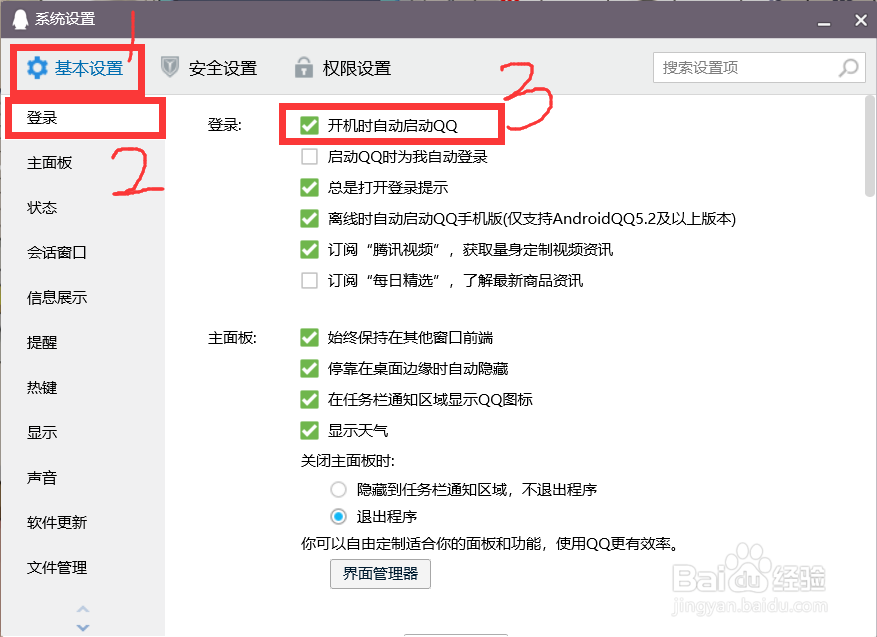This screenshot has height=637, width=877.
Task: Uncheck 显示天气 checkbox
Action: click(x=309, y=431)
